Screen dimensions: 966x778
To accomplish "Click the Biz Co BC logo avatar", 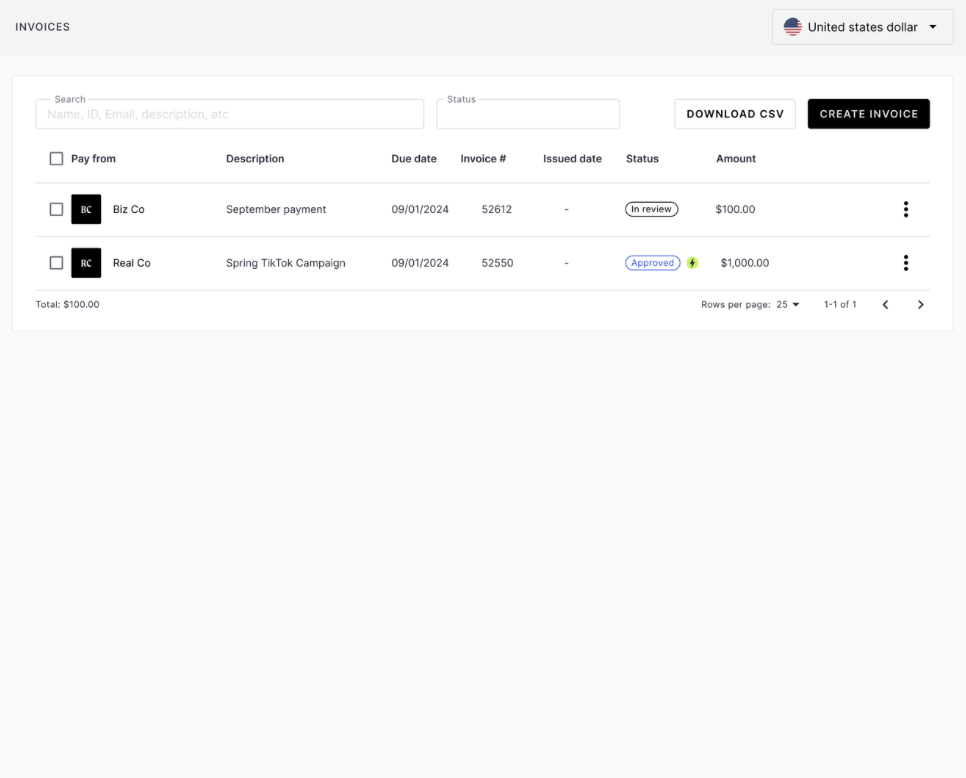I will pyautogui.click(x=86, y=209).
